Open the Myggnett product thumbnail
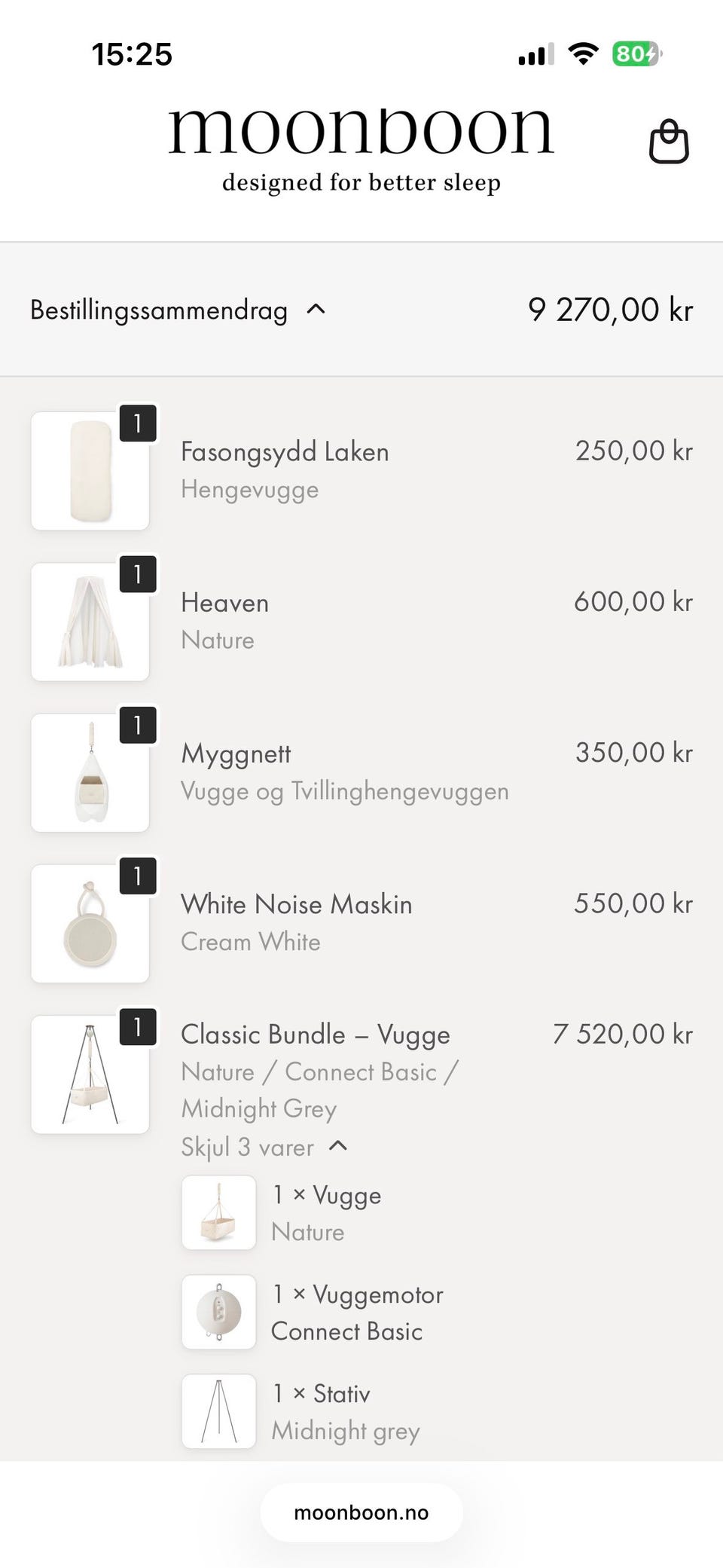This screenshot has width=723, height=1568. point(90,772)
